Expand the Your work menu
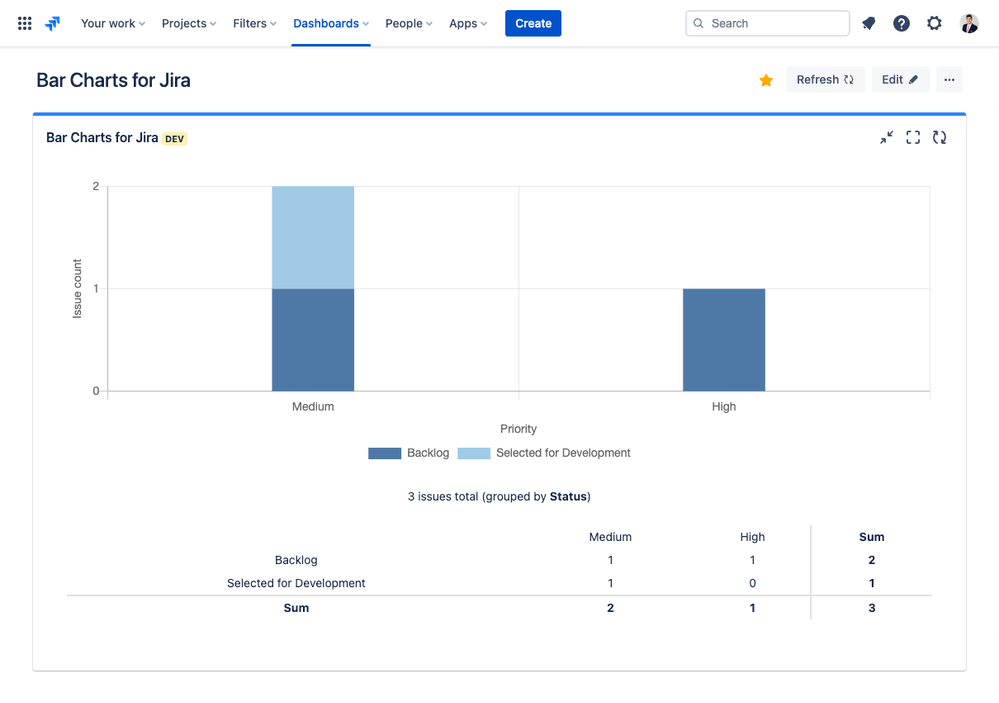Image resolution: width=999 pixels, height=703 pixels. (113, 24)
